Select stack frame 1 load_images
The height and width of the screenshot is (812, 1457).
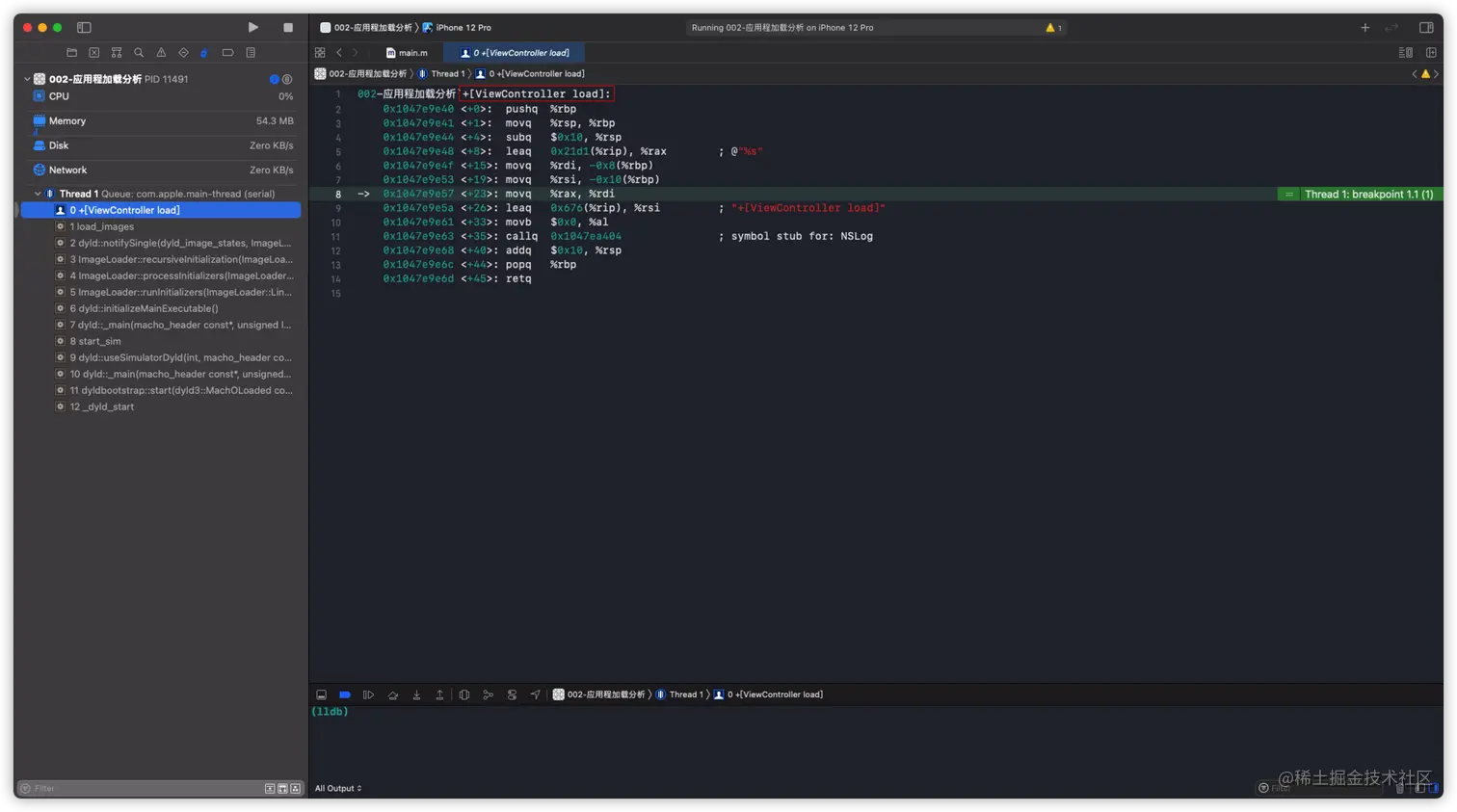coord(162,226)
